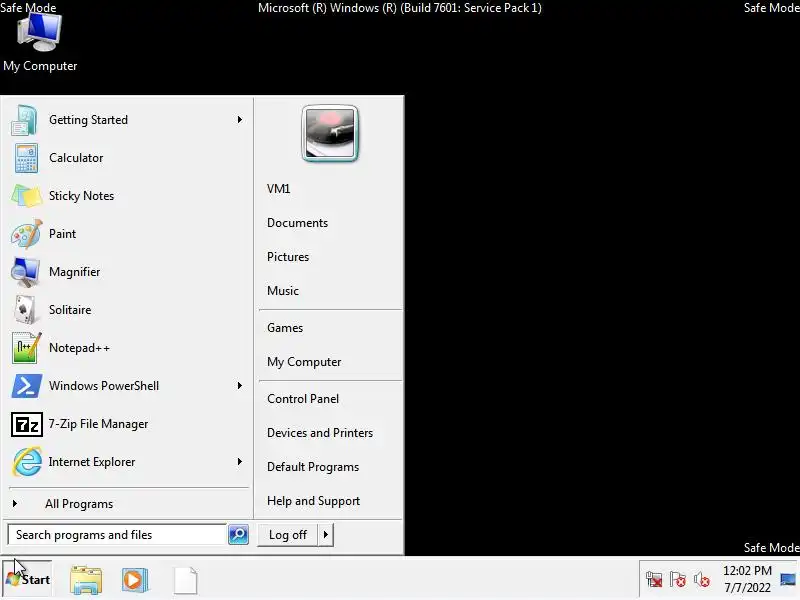
Task: Click the Paint palette icon
Action: point(26,234)
